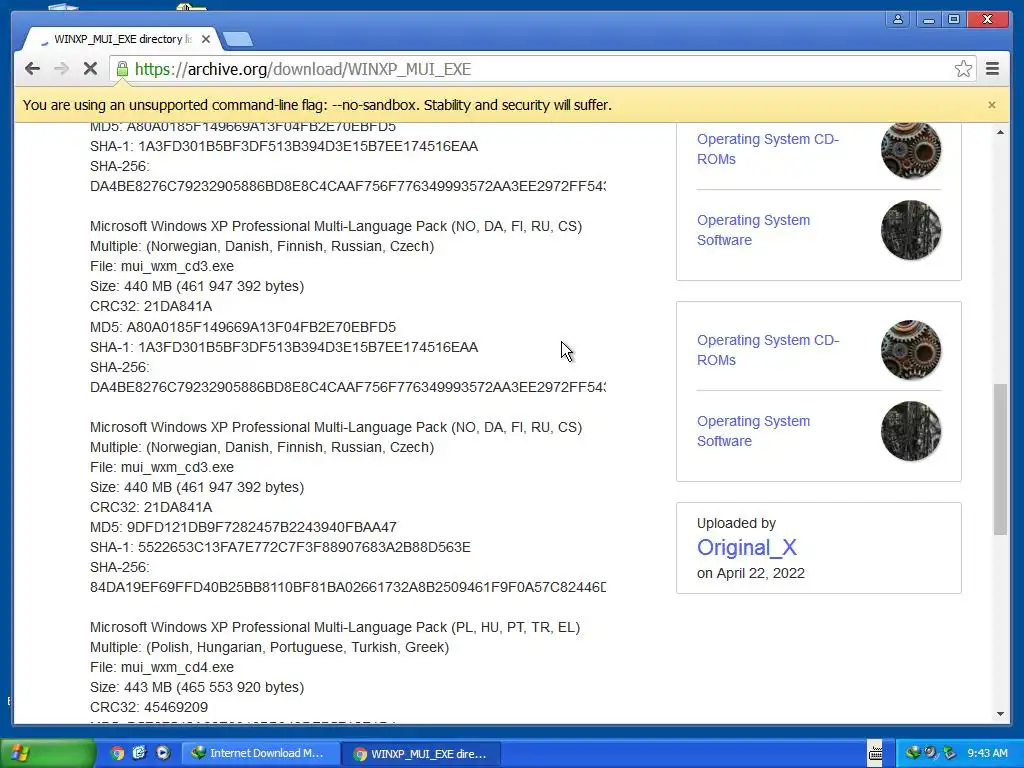This screenshot has width=1024, height=768.
Task: Click dark thumbnail beside lower Operating System Software
Action: 911,431
